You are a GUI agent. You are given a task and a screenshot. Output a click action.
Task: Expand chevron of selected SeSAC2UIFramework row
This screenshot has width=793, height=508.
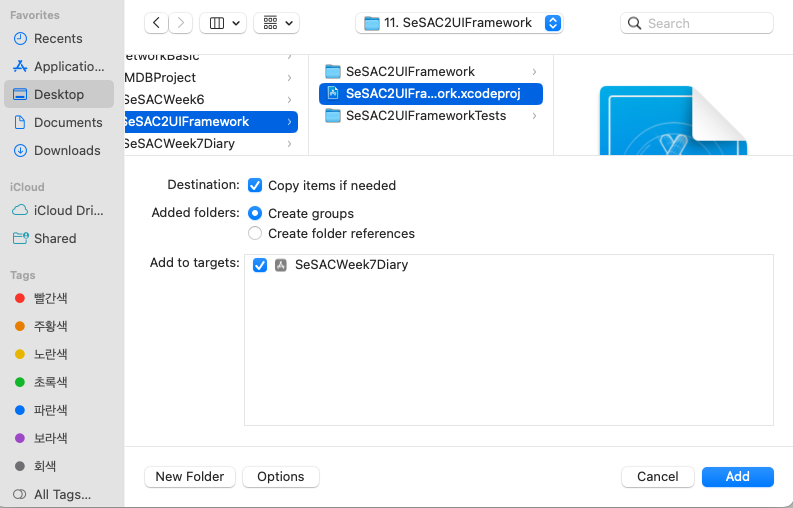289,122
